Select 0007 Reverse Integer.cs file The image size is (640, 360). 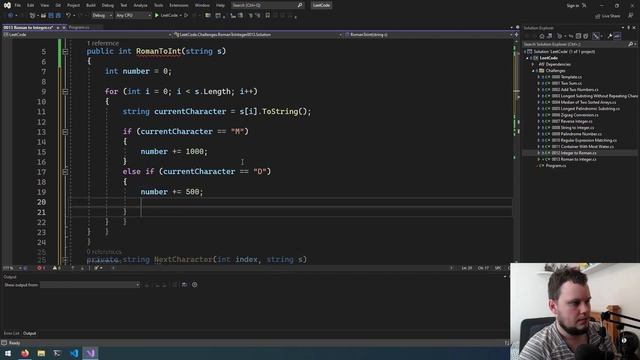click(x=572, y=121)
